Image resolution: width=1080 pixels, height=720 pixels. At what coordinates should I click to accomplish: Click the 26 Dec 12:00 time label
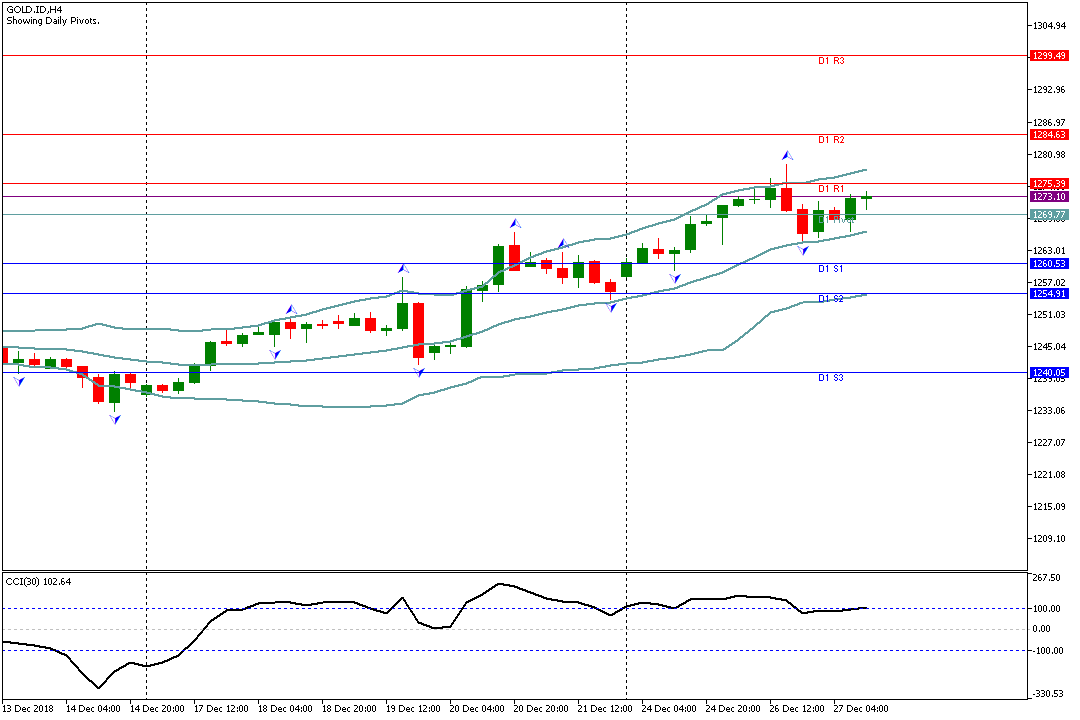(797, 709)
